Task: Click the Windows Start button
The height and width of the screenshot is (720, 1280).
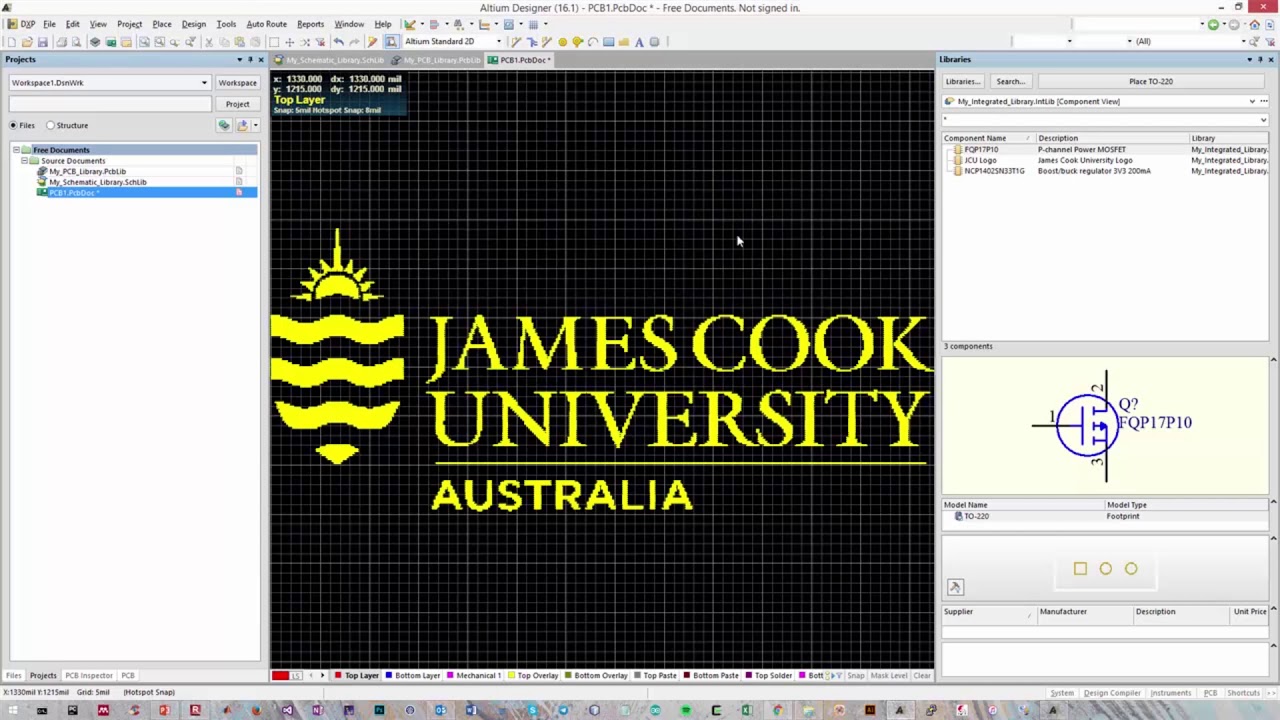Action: [11, 711]
